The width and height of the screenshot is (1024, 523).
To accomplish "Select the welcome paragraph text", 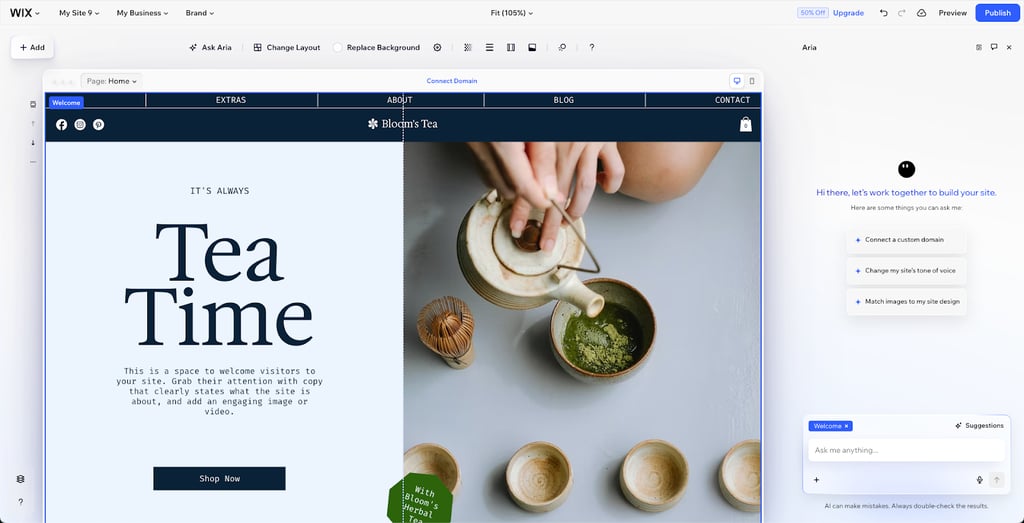I will (x=219, y=391).
